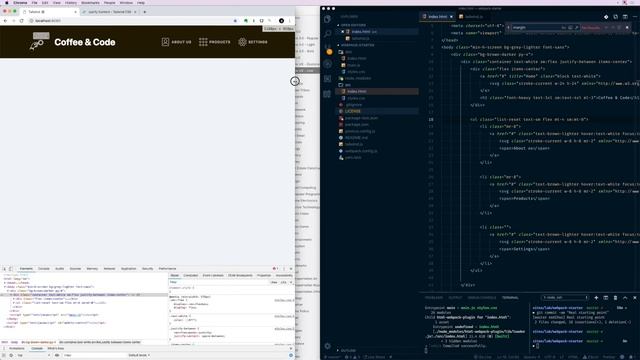Screen dimensions: 640x360
Task: Collapse the OPEN EDITORS section
Action: tap(352, 25)
